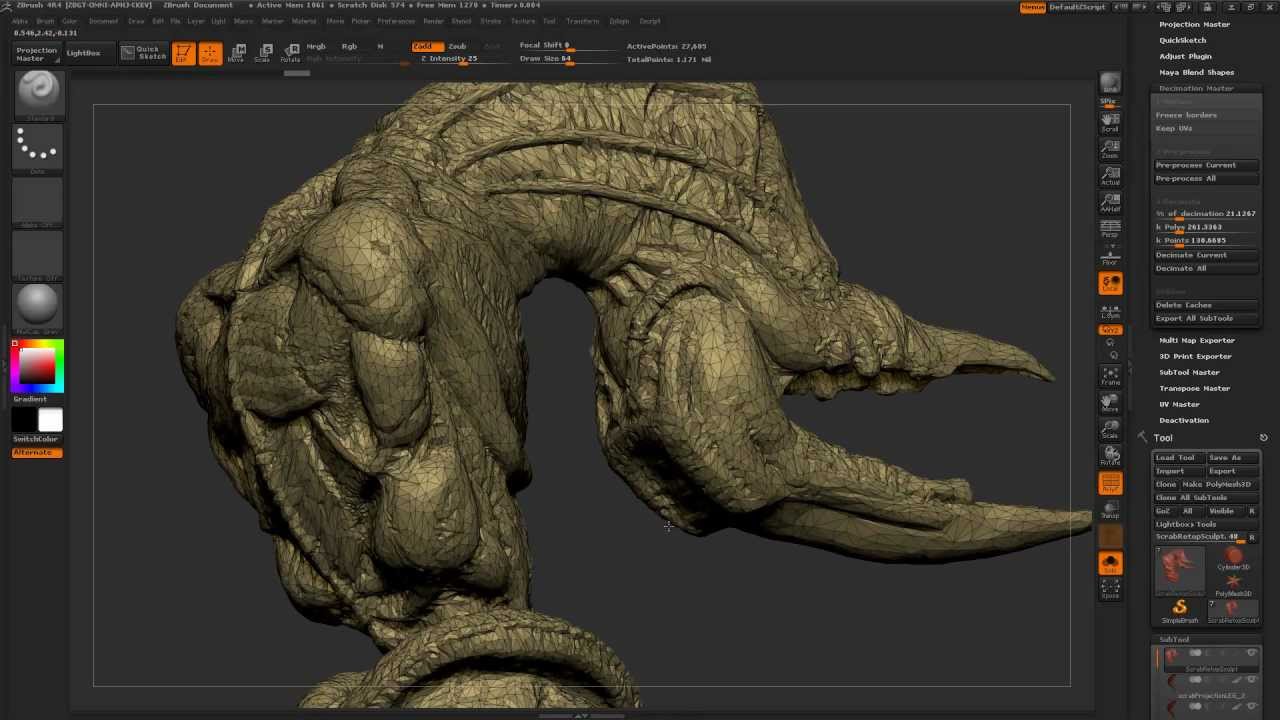Click Load Tool button
This screenshot has height=720, width=1280.
1179,457
